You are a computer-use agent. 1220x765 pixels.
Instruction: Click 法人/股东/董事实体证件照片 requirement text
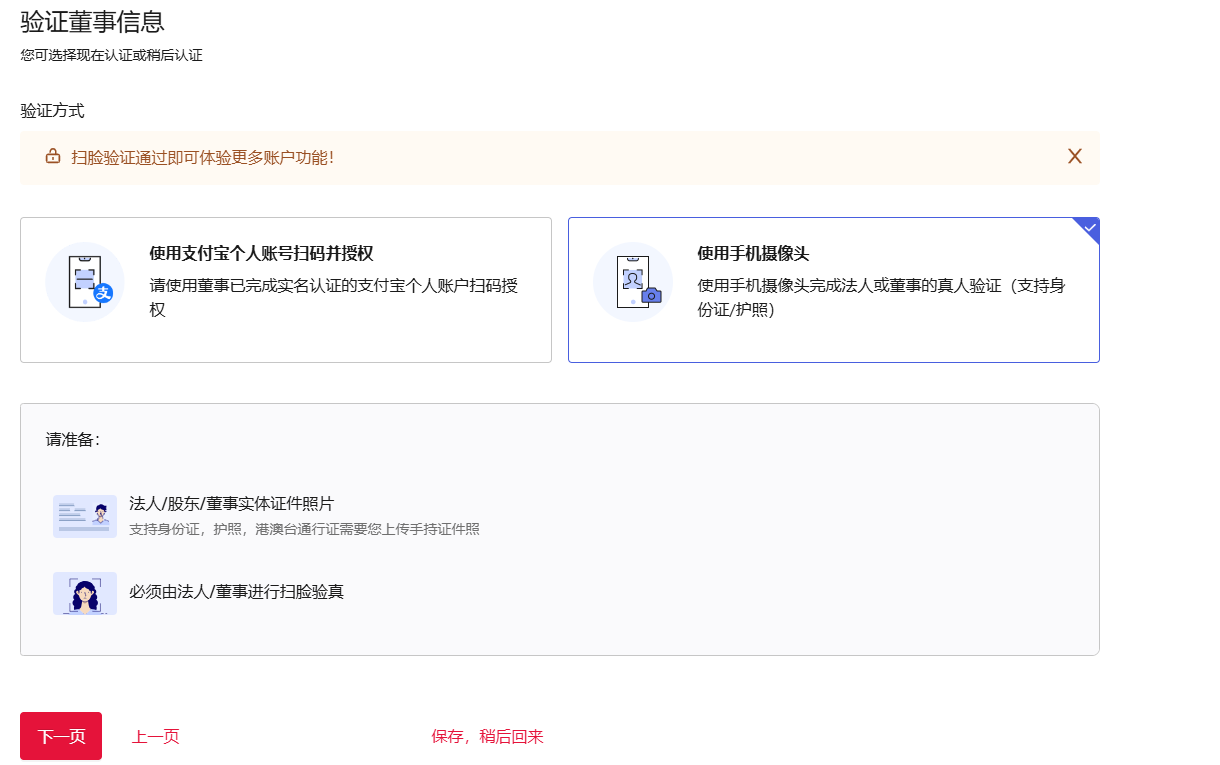pyautogui.click(x=231, y=504)
